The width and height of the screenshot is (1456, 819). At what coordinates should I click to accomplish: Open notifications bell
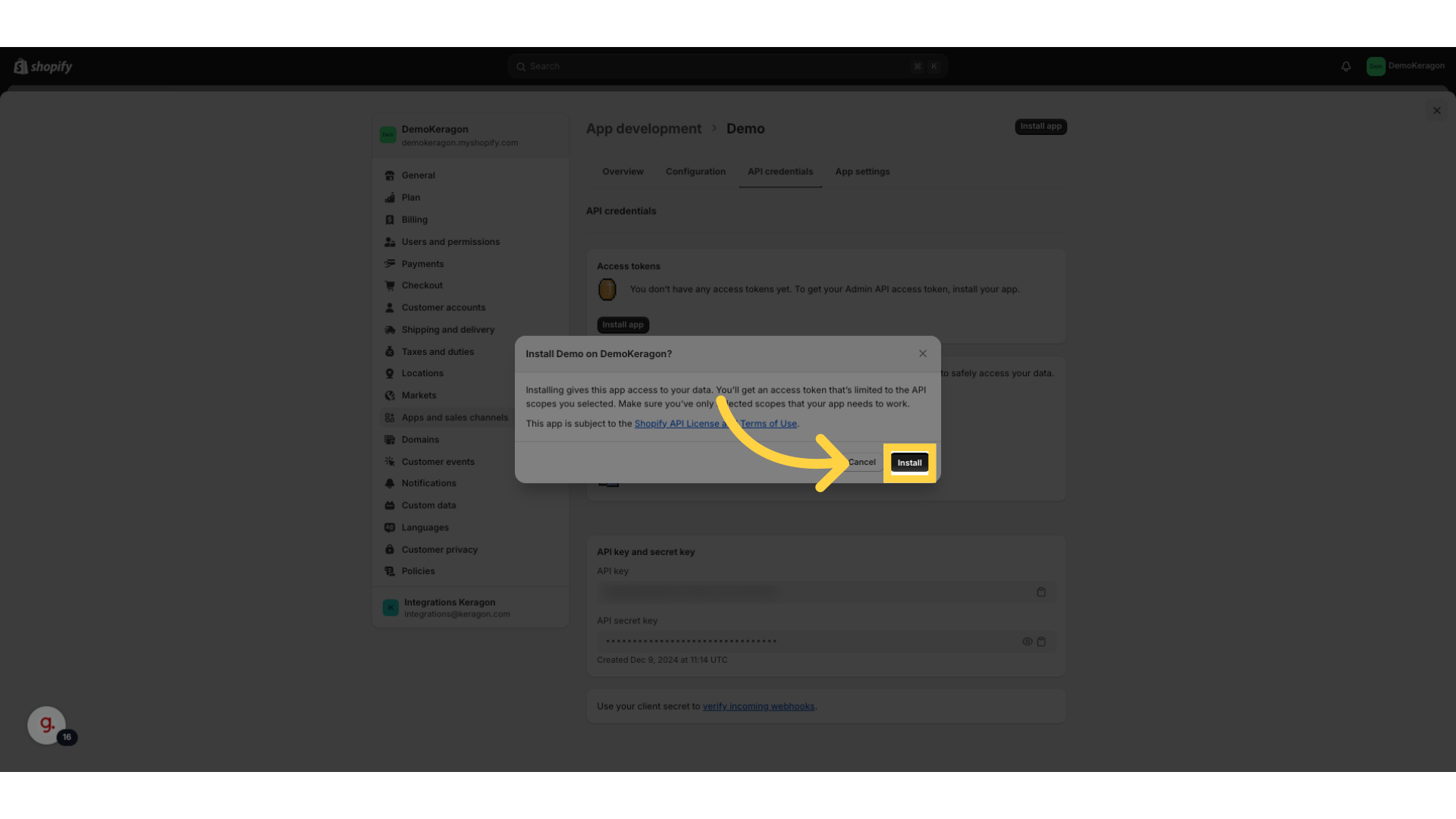[1346, 67]
